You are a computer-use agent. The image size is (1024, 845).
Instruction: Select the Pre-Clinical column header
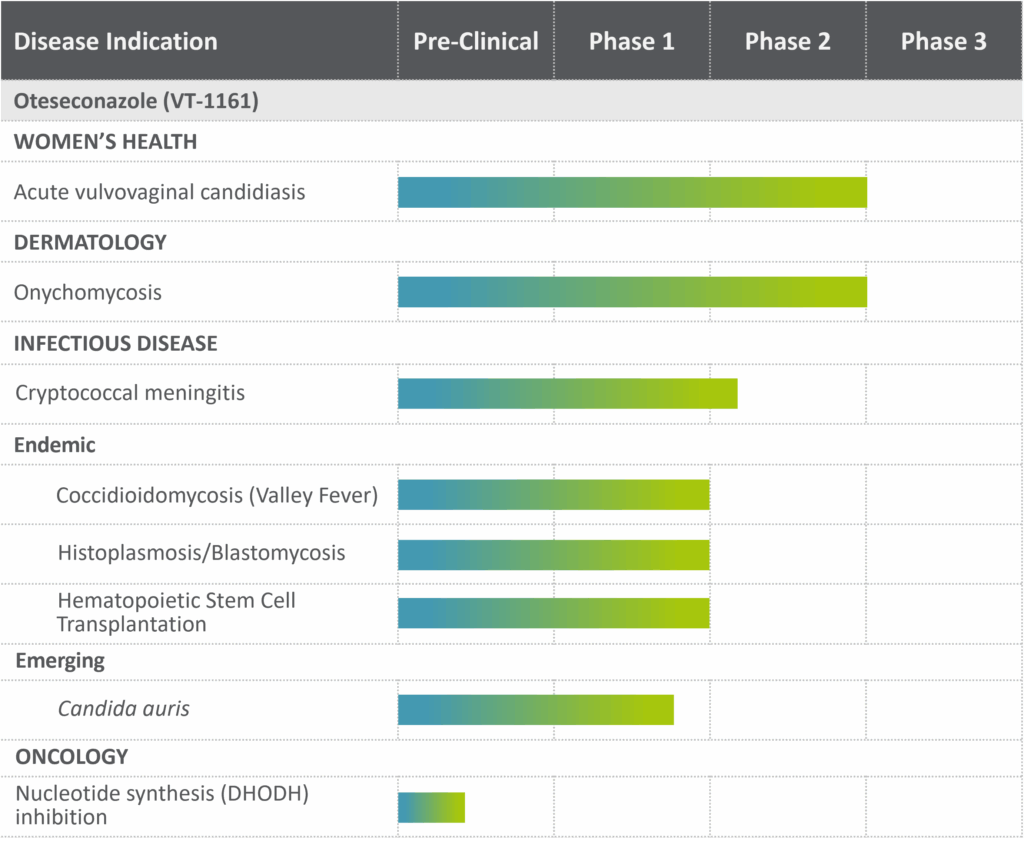click(476, 41)
